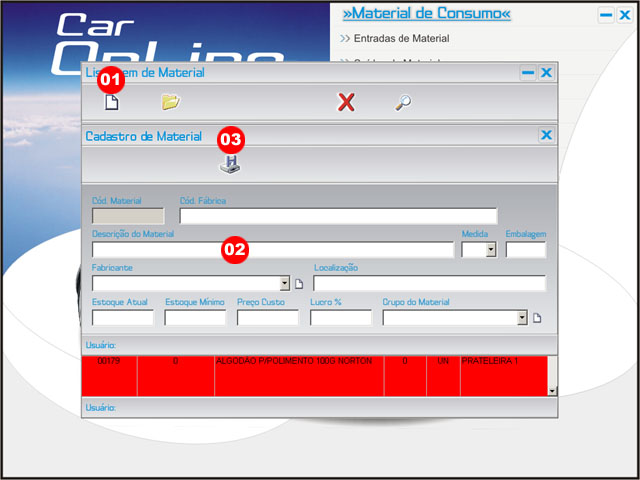Expand the Grupo do Material dropdown
The image size is (640, 480).
[x=522, y=318]
